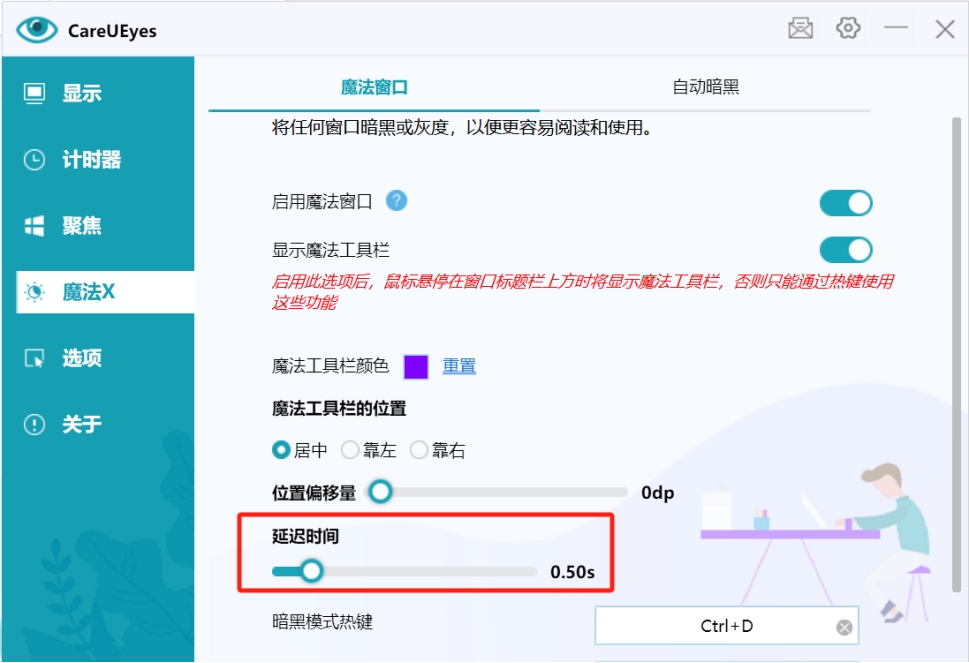Clear the dark mode hotkey field
This screenshot has width=969, height=663.
[841, 625]
